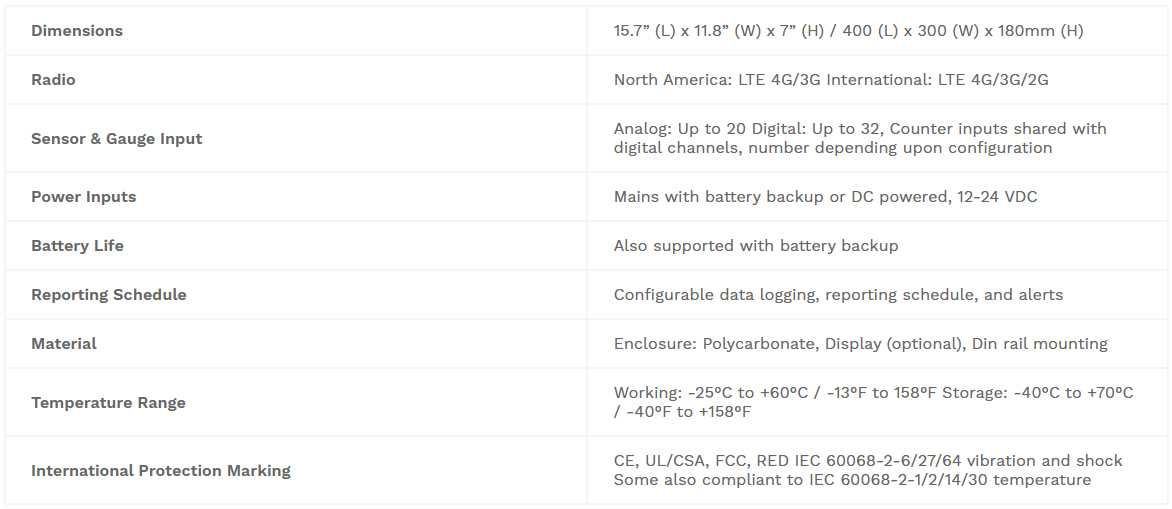The image size is (1172, 509).
Task: Click the Temperature Range label
Action: point(108,403)
